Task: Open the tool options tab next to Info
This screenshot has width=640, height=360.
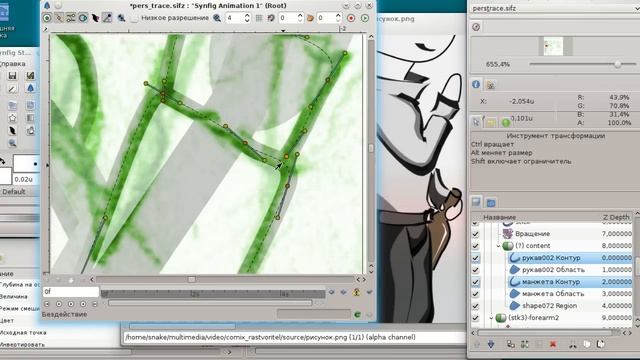Action: click(x=491, y=84)
